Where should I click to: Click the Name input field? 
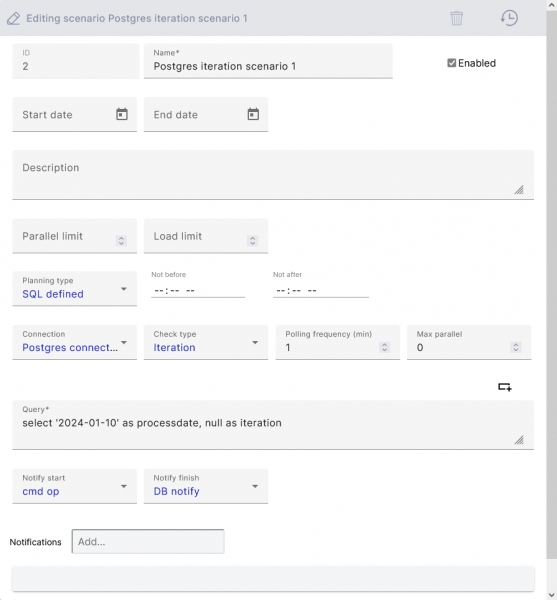(x=268, y=61)
